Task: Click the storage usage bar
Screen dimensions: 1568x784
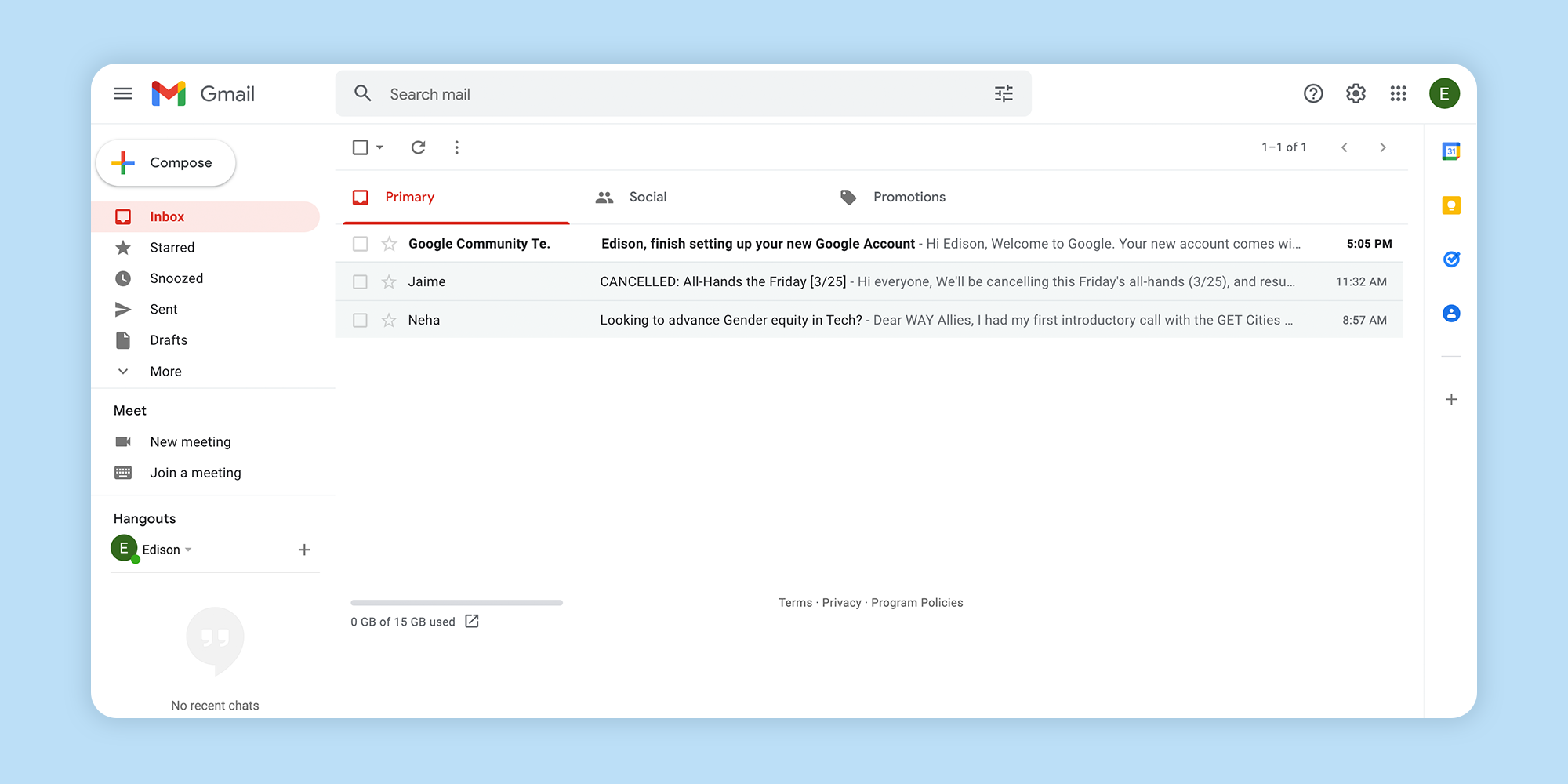Action: (x=457, y=603)
